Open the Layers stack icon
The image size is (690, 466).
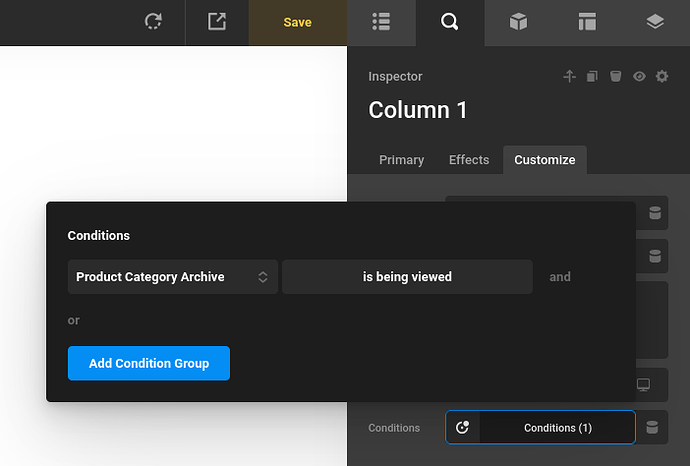pos(655,22)
